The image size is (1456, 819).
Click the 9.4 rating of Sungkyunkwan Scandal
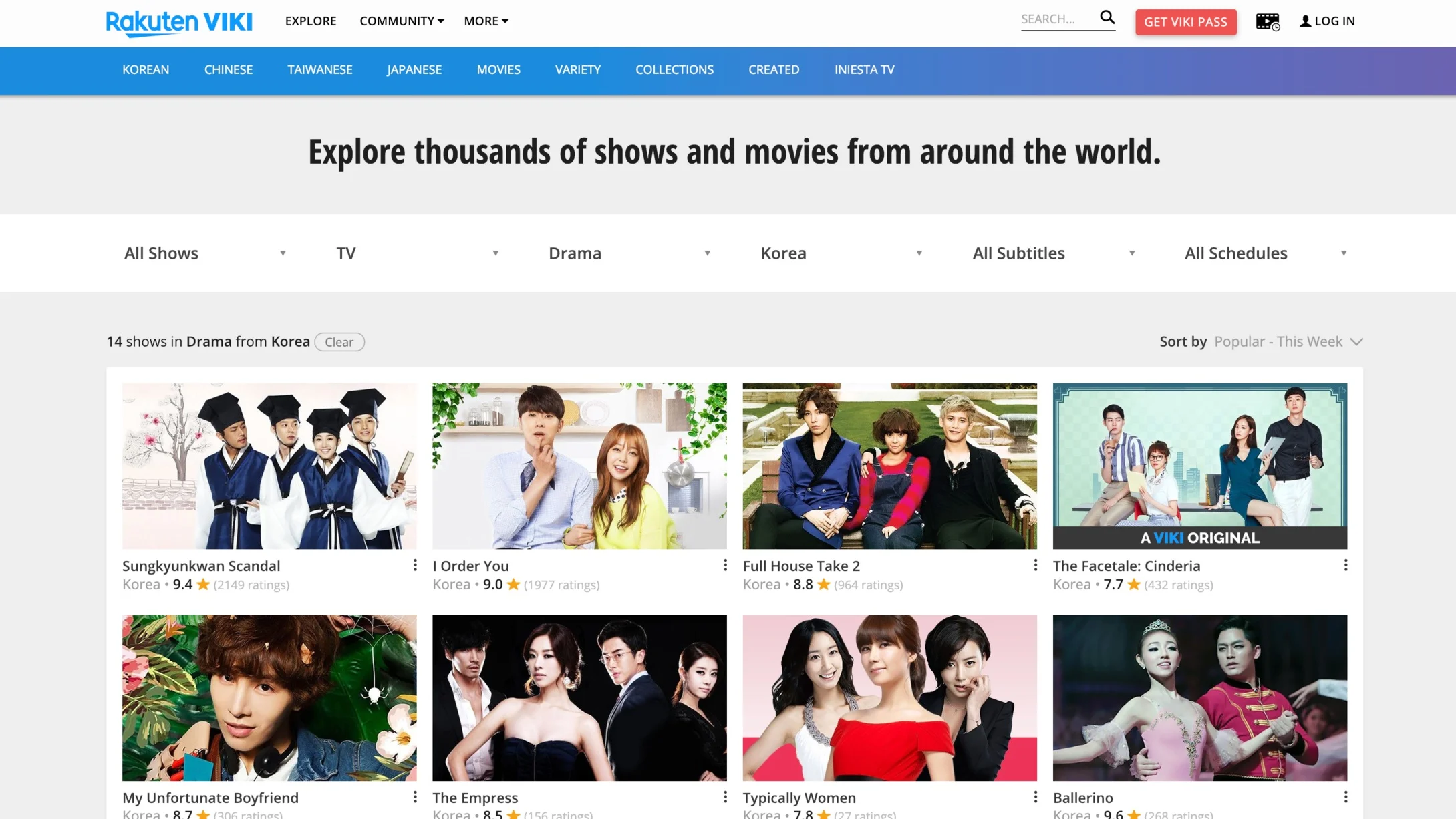[x=182, y=585]
